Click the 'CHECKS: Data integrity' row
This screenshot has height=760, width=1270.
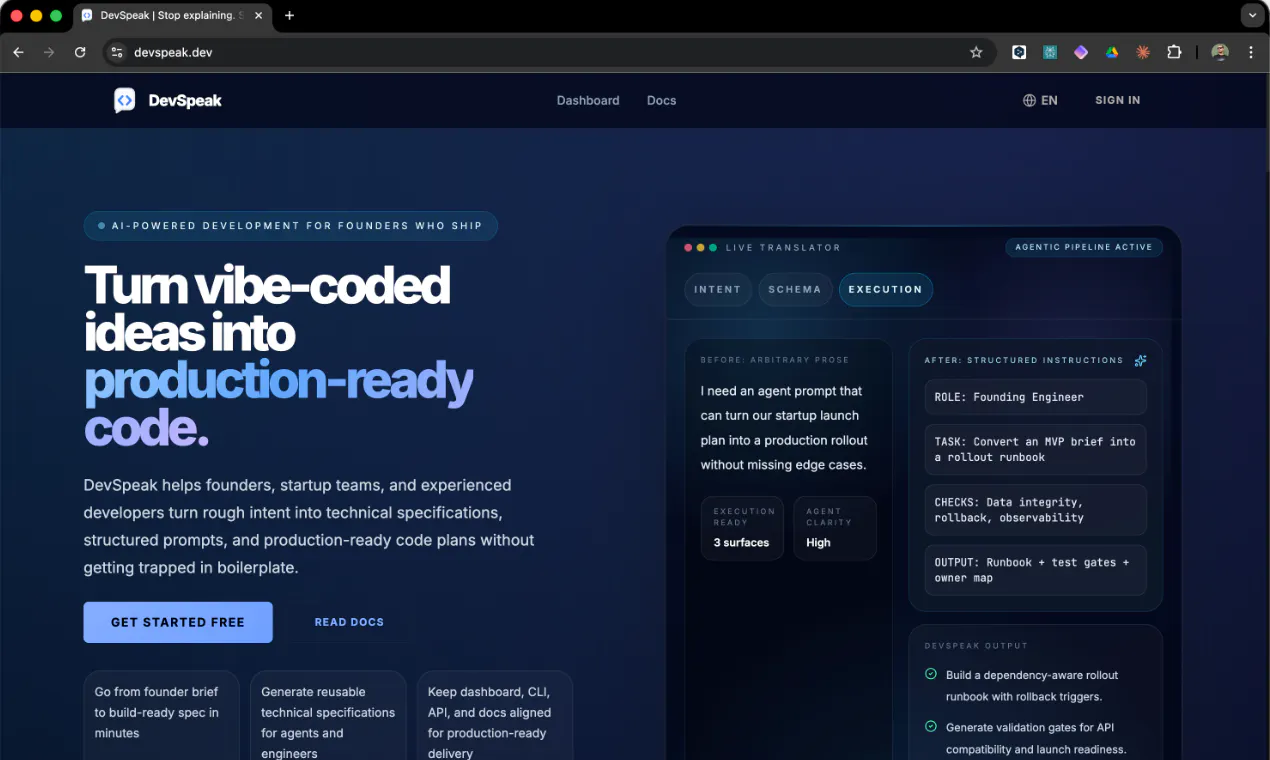coord(1035,510)
